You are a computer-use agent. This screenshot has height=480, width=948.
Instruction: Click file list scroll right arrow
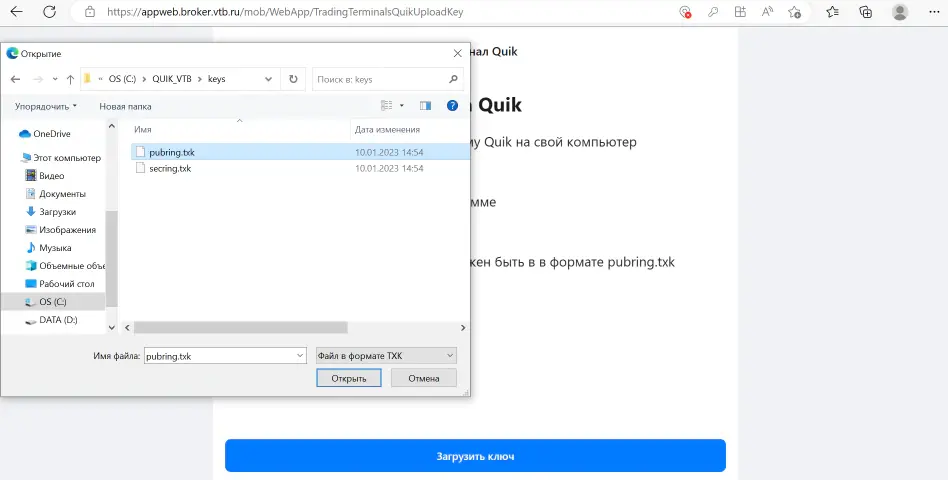[463, 328]
